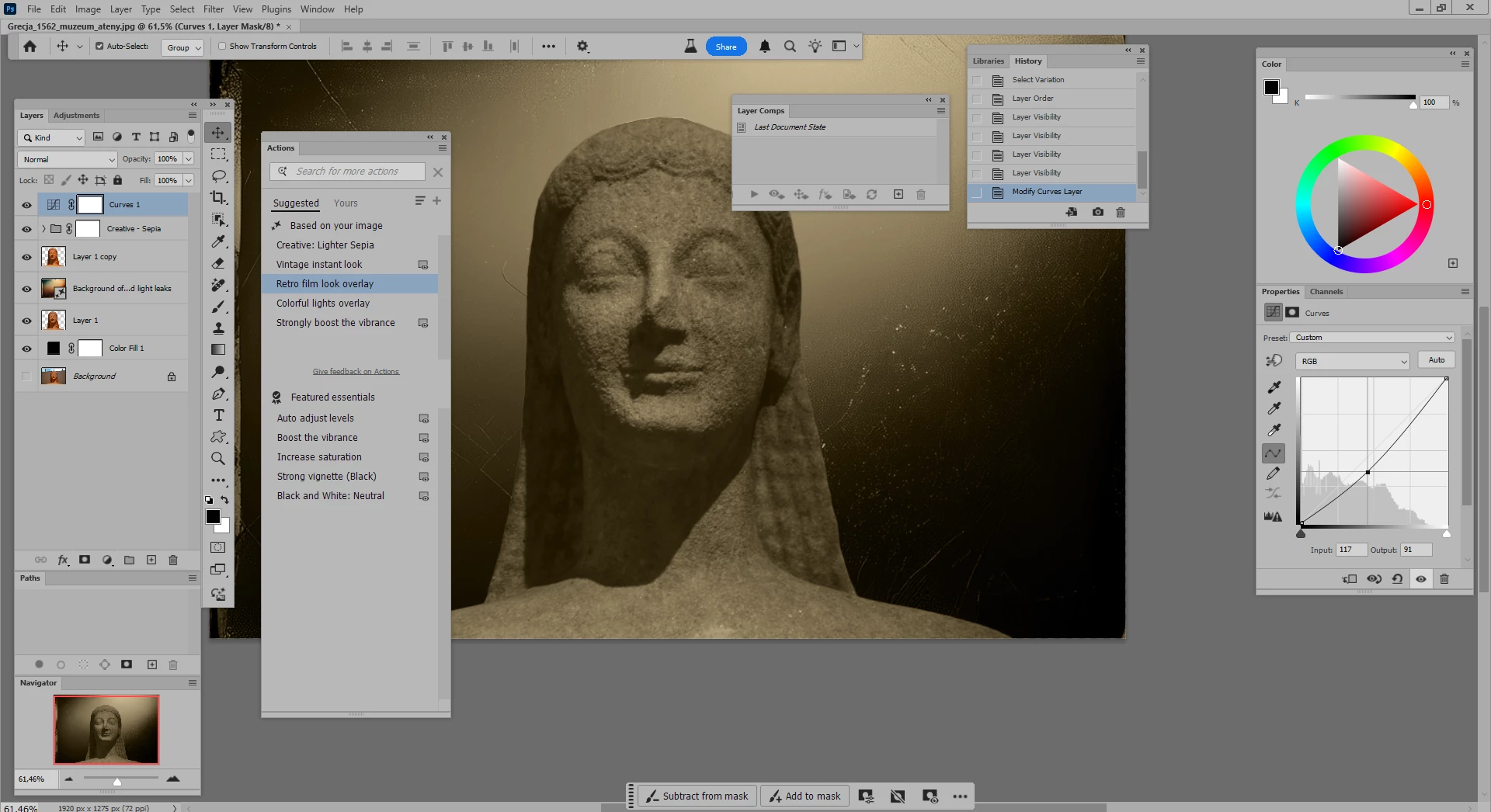Create a new group in Layers panel
Viewport: 1491px width, 812px height.
pyautogui.click(x=130, y=560)
